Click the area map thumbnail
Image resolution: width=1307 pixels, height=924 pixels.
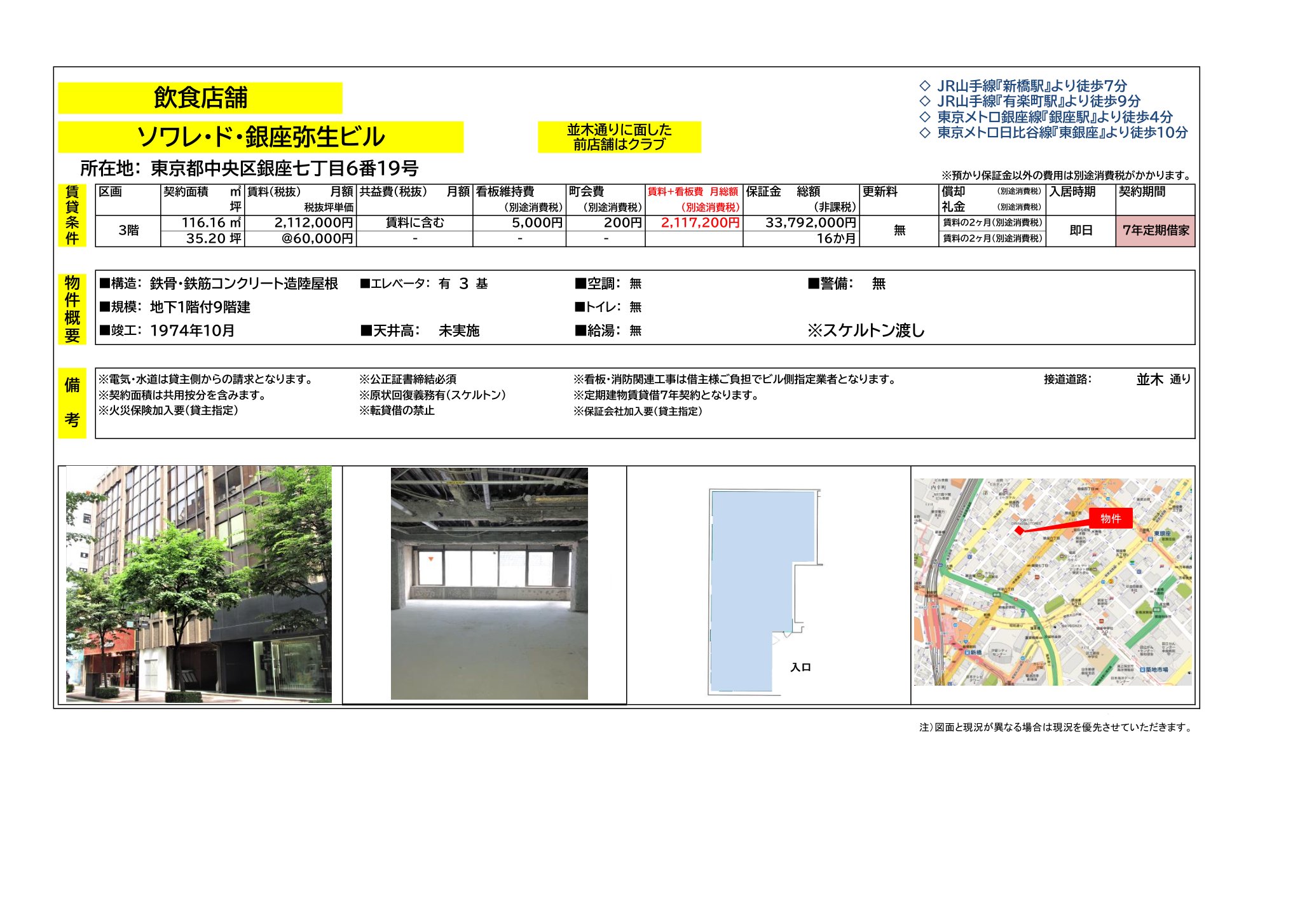point(1052,581)
